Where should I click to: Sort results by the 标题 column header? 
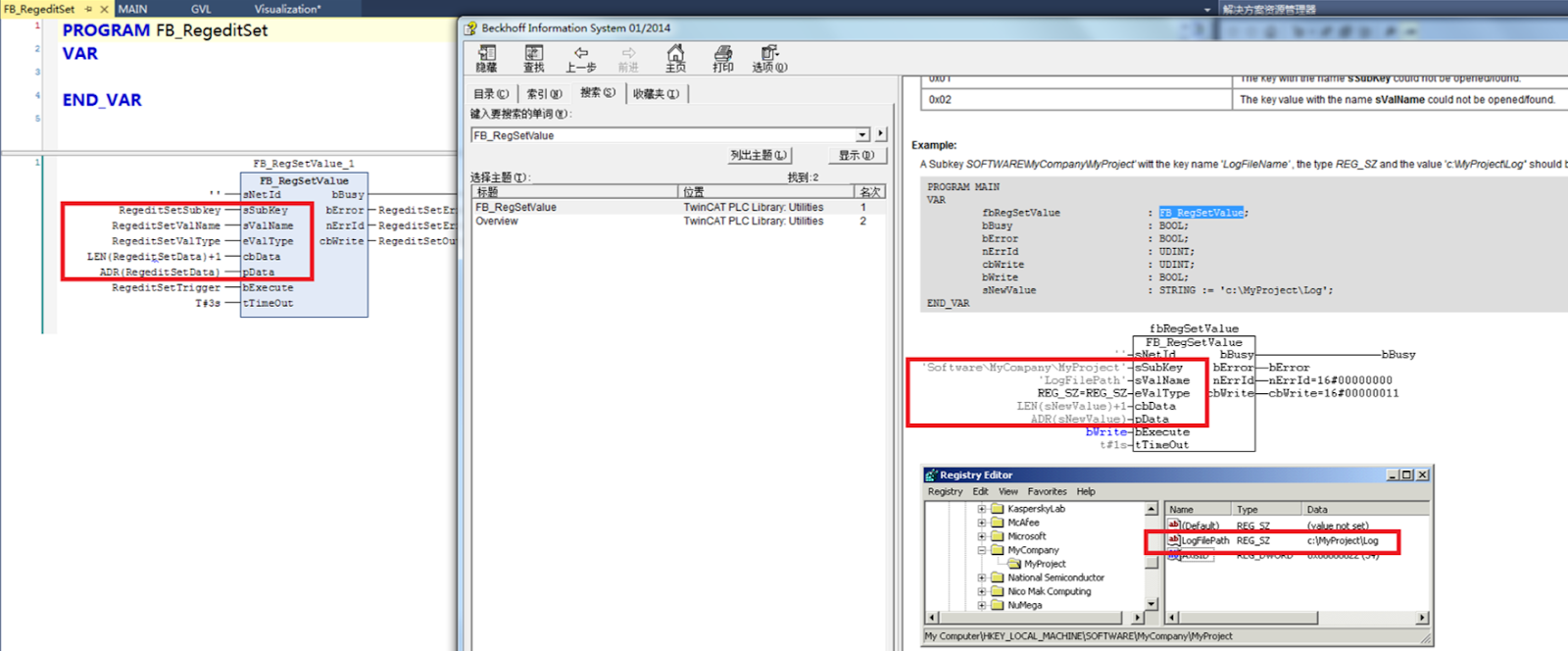point(574,192)
